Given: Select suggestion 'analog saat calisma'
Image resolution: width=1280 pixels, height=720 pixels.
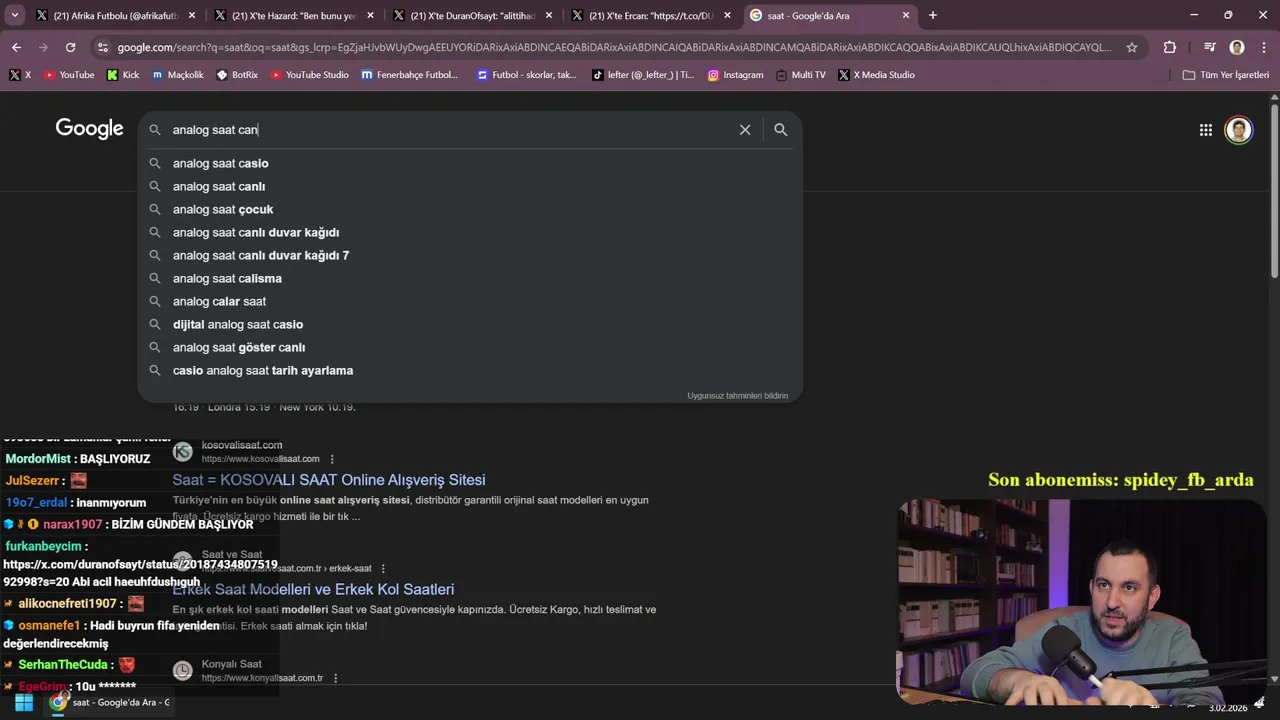Looking at the screenshot, I should (x=470, y=278).
